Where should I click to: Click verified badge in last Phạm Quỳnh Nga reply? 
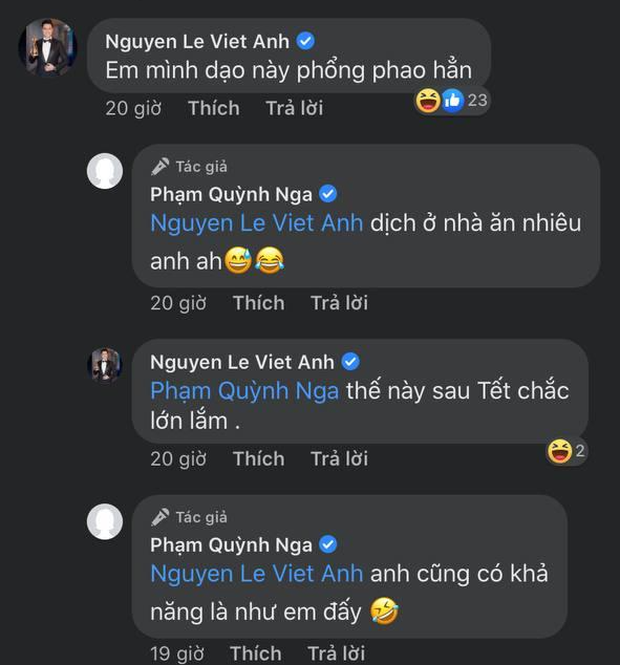pos(326,544)
